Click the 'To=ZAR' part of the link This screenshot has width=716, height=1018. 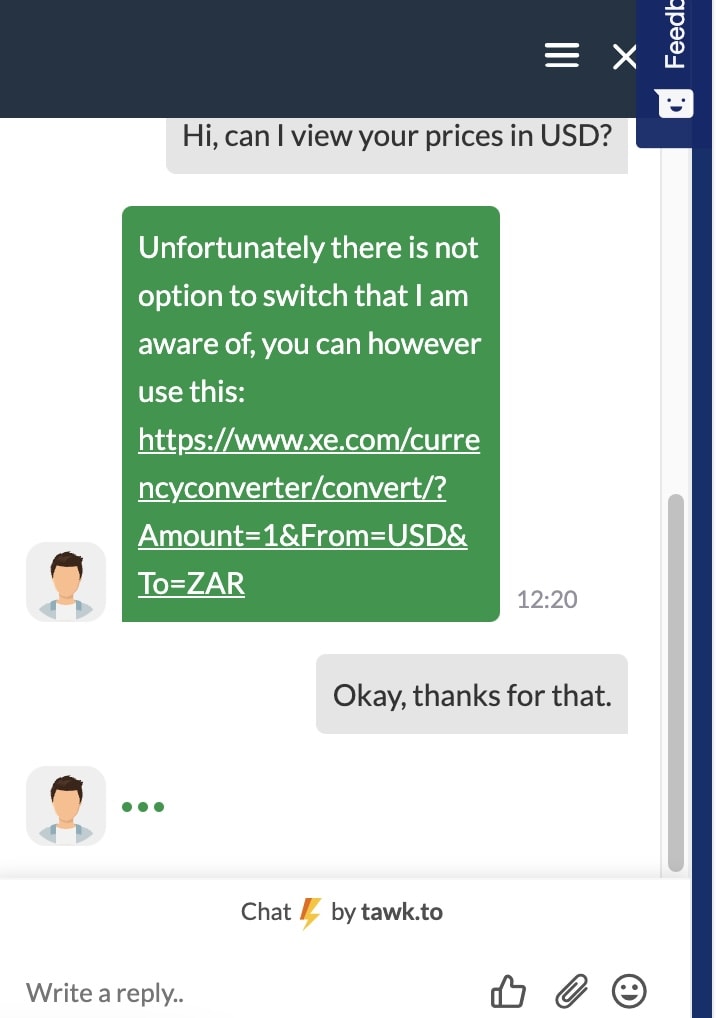191,584
